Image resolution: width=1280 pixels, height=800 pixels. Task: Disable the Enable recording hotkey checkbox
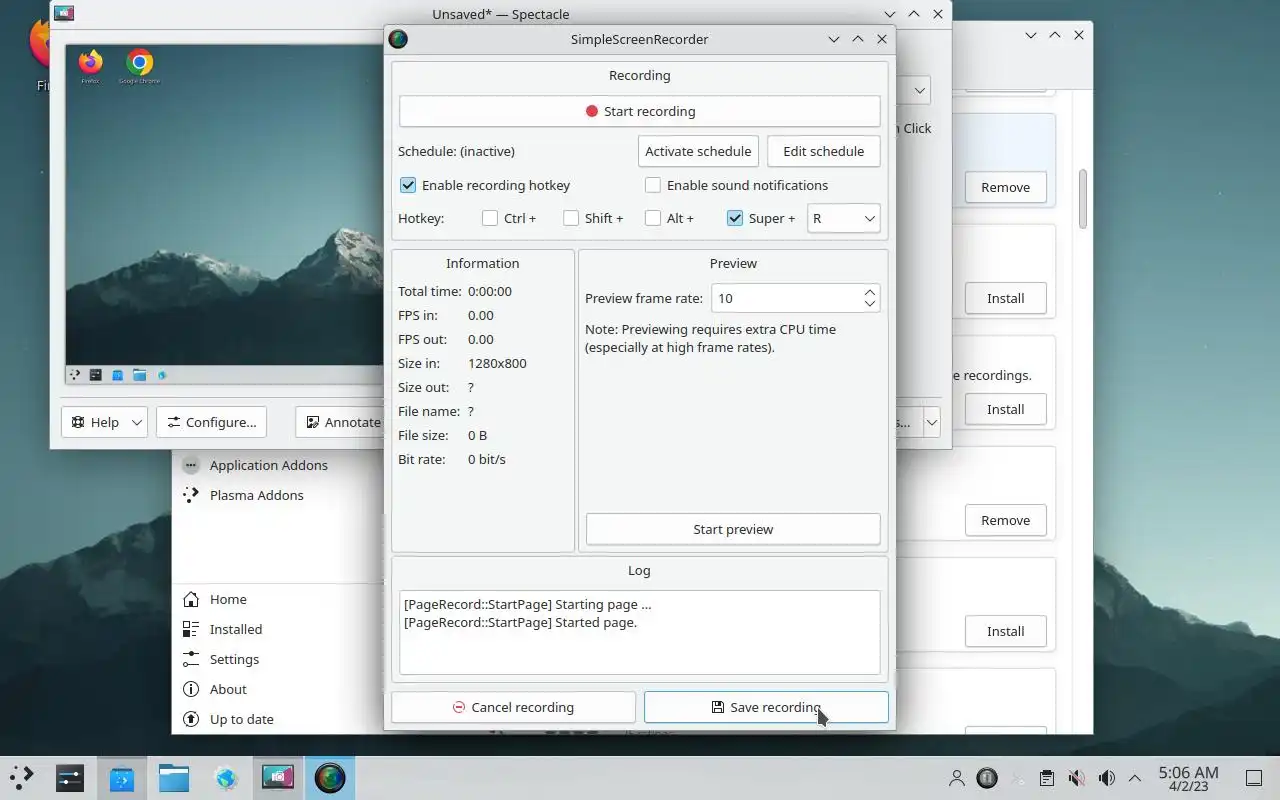coord(408,185)
